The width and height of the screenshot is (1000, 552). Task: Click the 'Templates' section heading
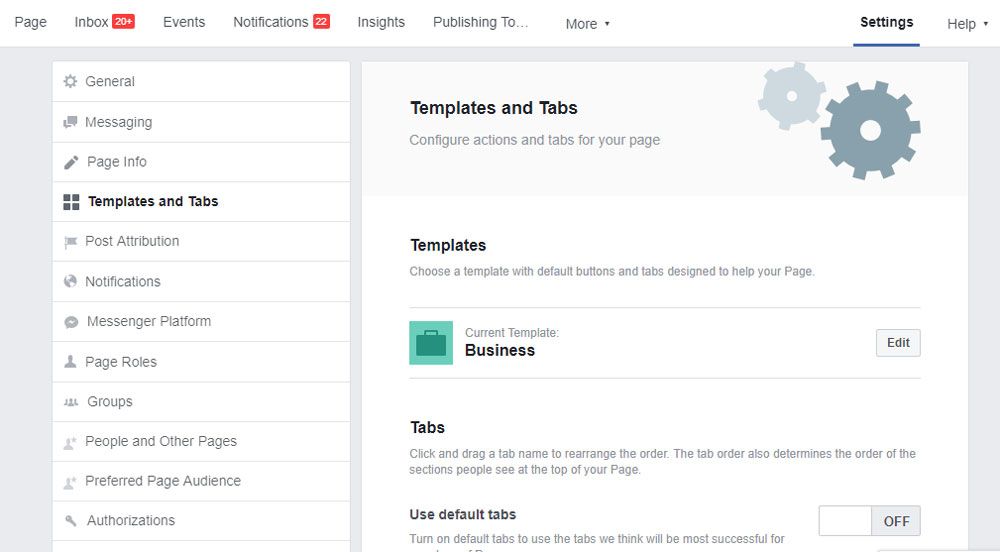tap(448, 245)
